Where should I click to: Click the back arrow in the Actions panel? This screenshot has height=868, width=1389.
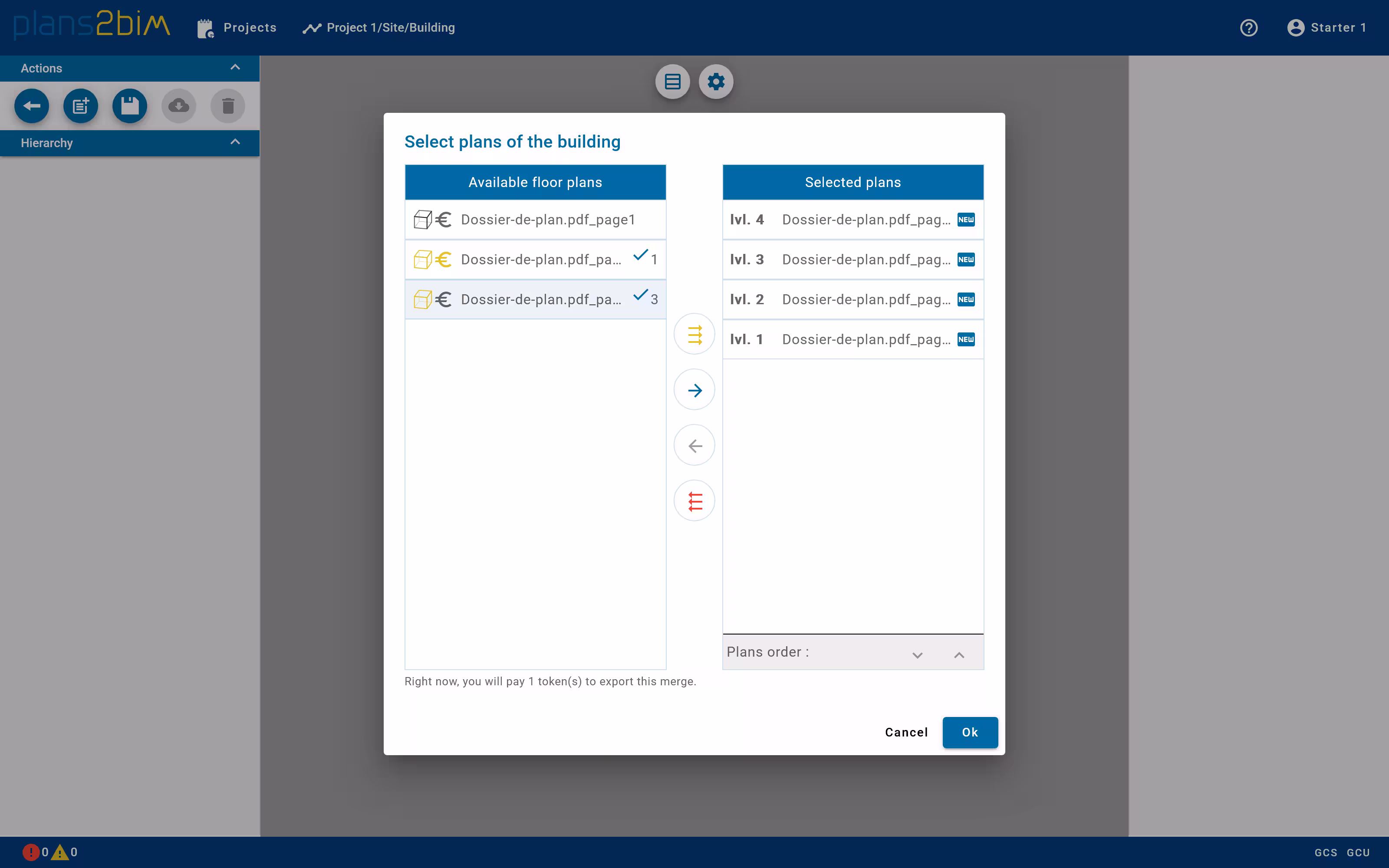pos(32,105)
